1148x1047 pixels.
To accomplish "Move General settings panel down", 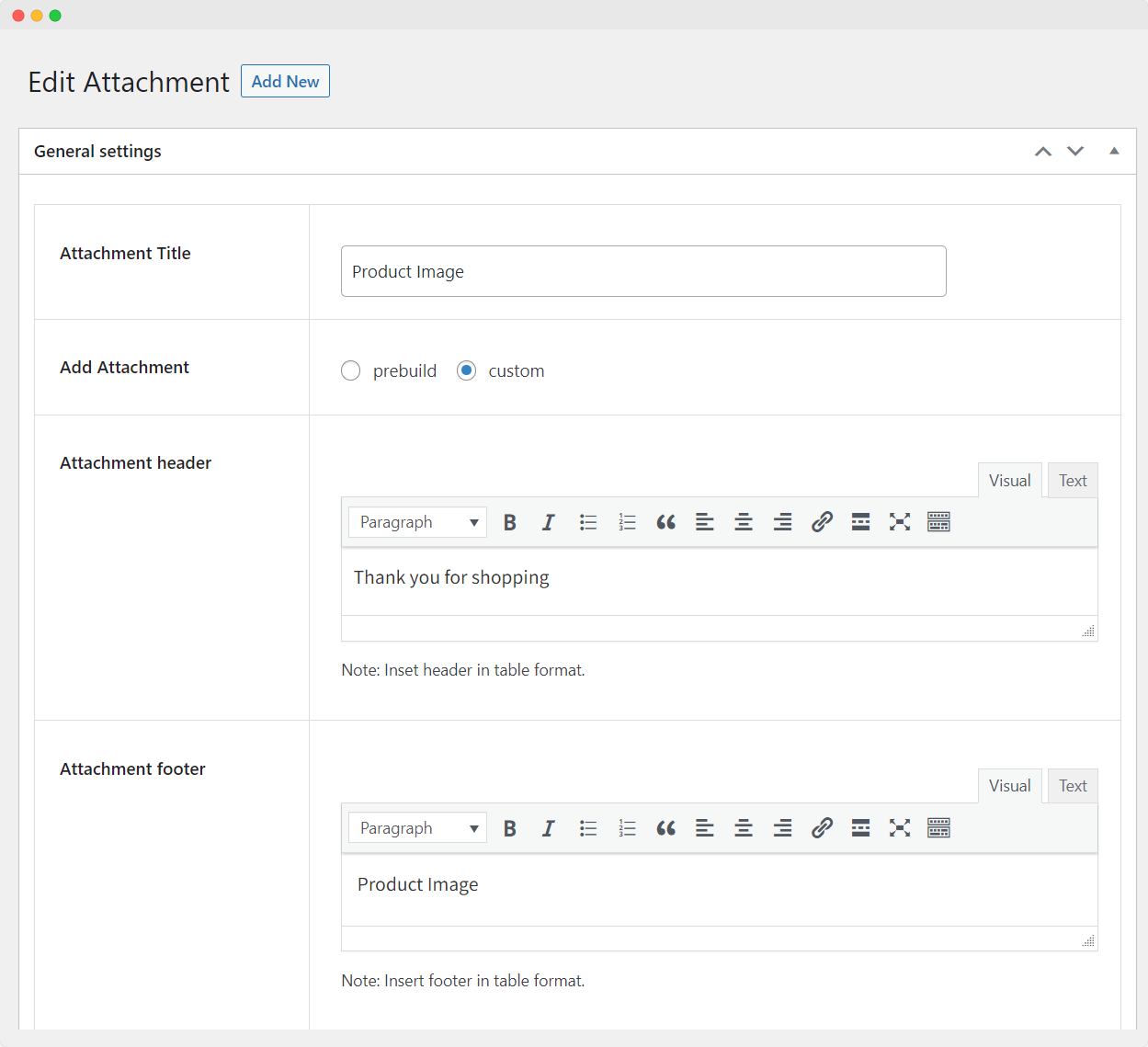I will click(x=1075, y=151).
